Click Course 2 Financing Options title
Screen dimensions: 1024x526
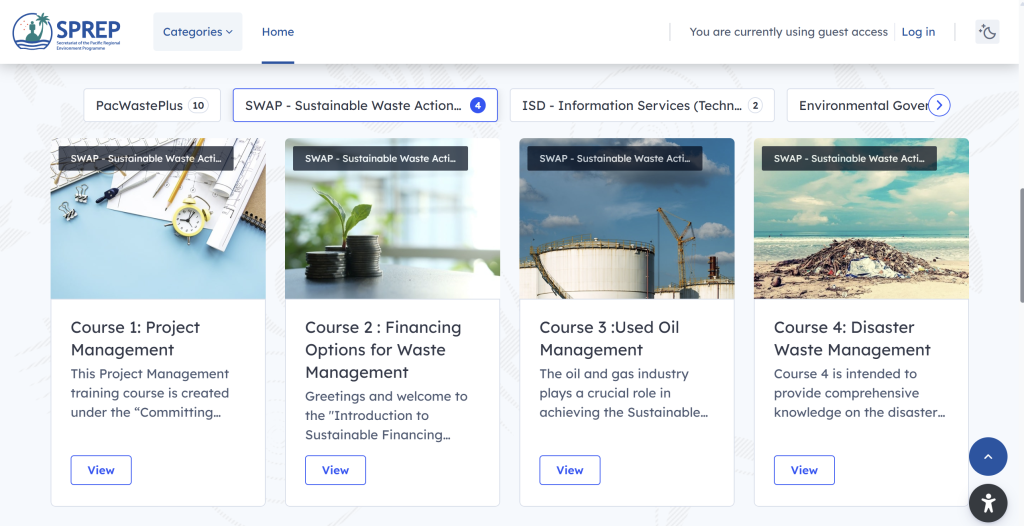coord(383,349)
